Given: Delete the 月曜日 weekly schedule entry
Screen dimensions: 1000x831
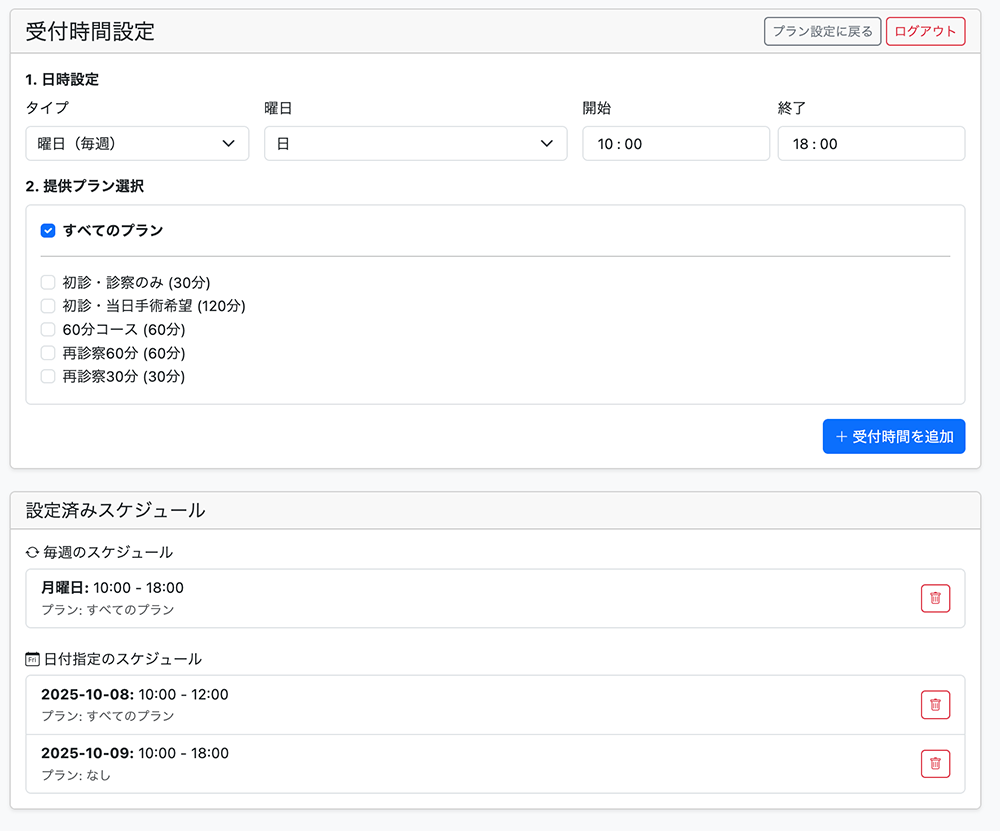Looking at the screenshot, I should [x=935, y=598].
